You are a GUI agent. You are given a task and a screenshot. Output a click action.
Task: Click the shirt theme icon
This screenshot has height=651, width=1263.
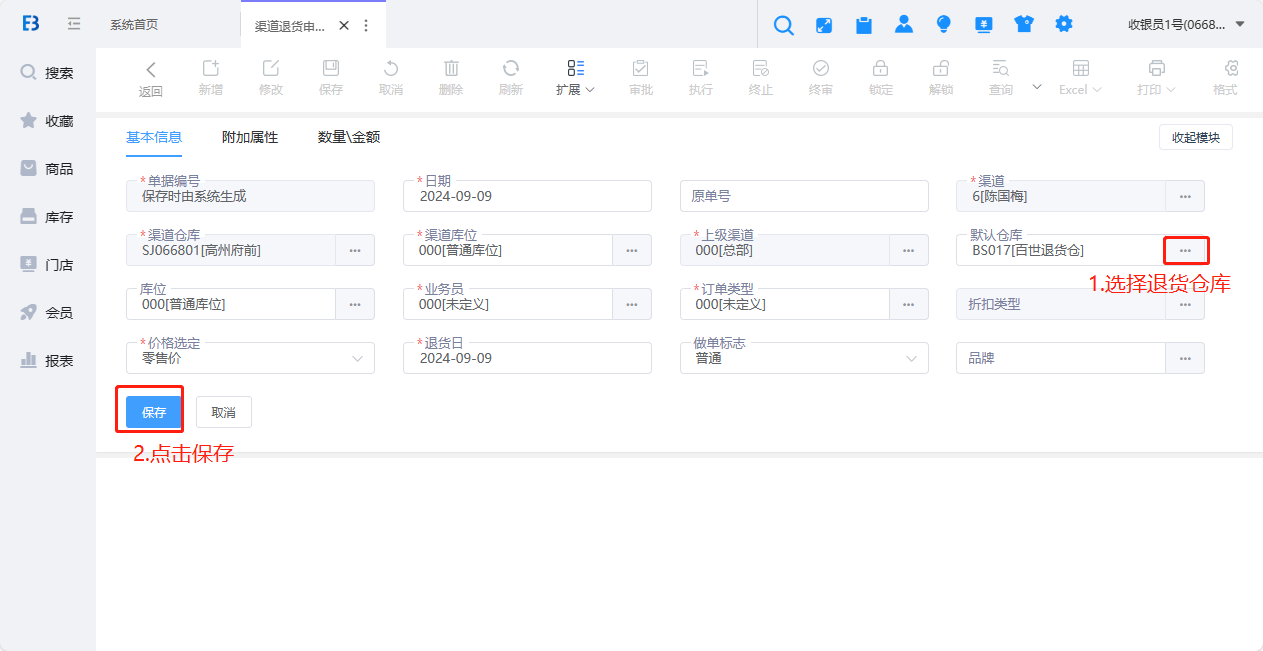(x=1024, y=25)
